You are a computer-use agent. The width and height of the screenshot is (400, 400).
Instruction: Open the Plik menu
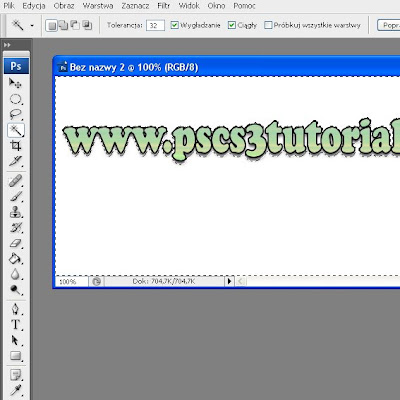(9, 6)
